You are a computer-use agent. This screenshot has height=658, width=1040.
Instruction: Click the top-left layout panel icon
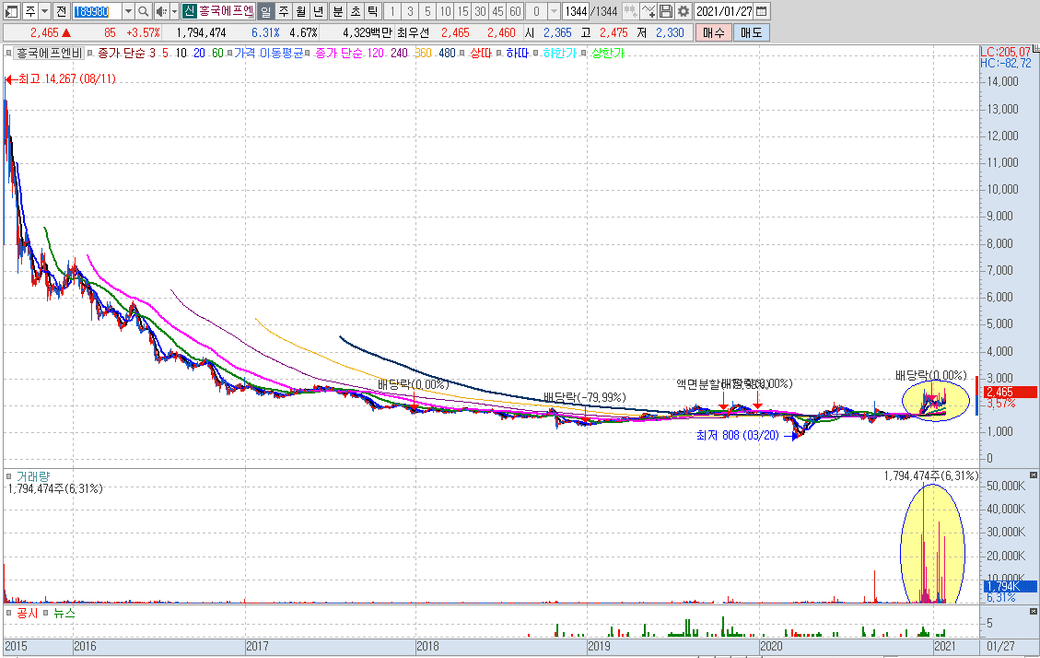pos(9,11)
